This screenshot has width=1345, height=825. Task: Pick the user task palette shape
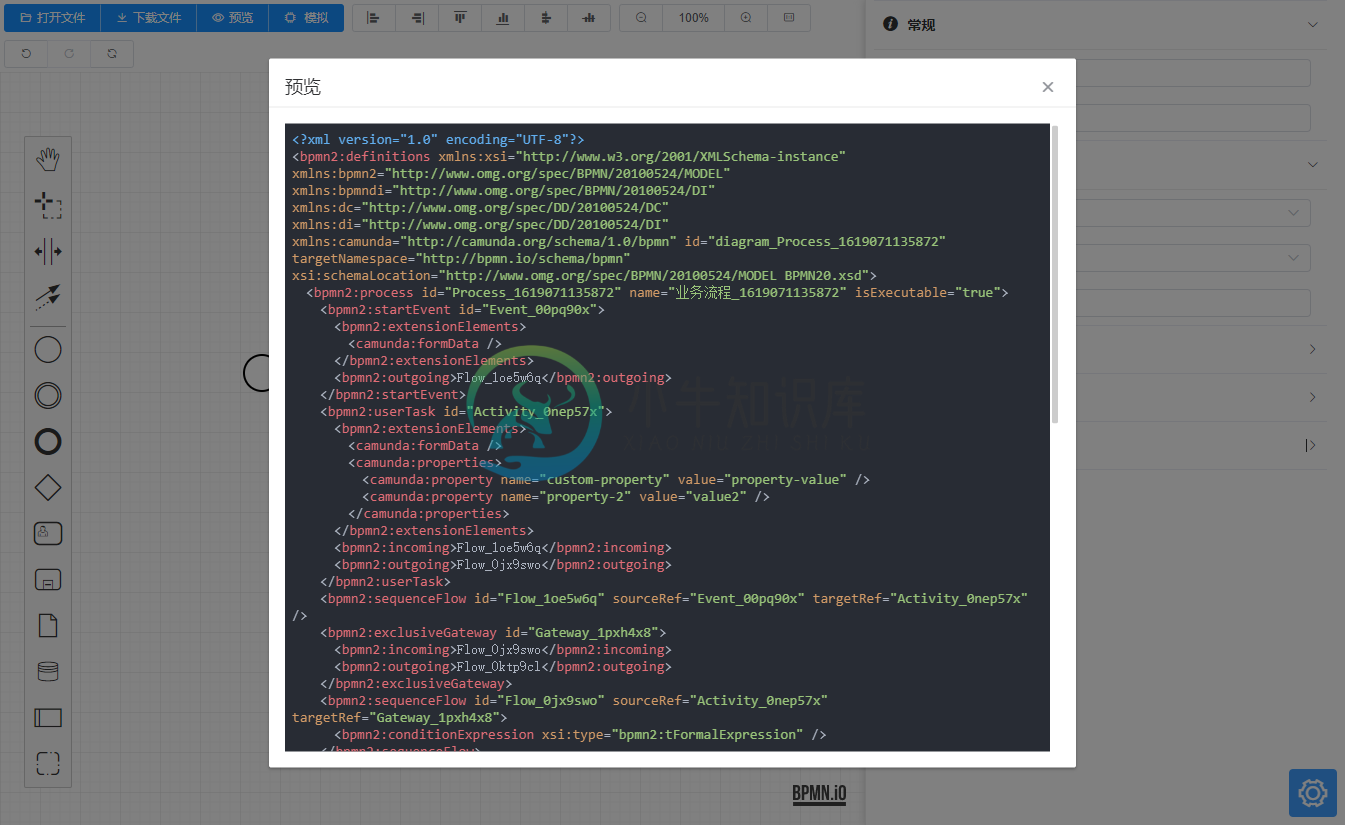(x=48, y=533)
